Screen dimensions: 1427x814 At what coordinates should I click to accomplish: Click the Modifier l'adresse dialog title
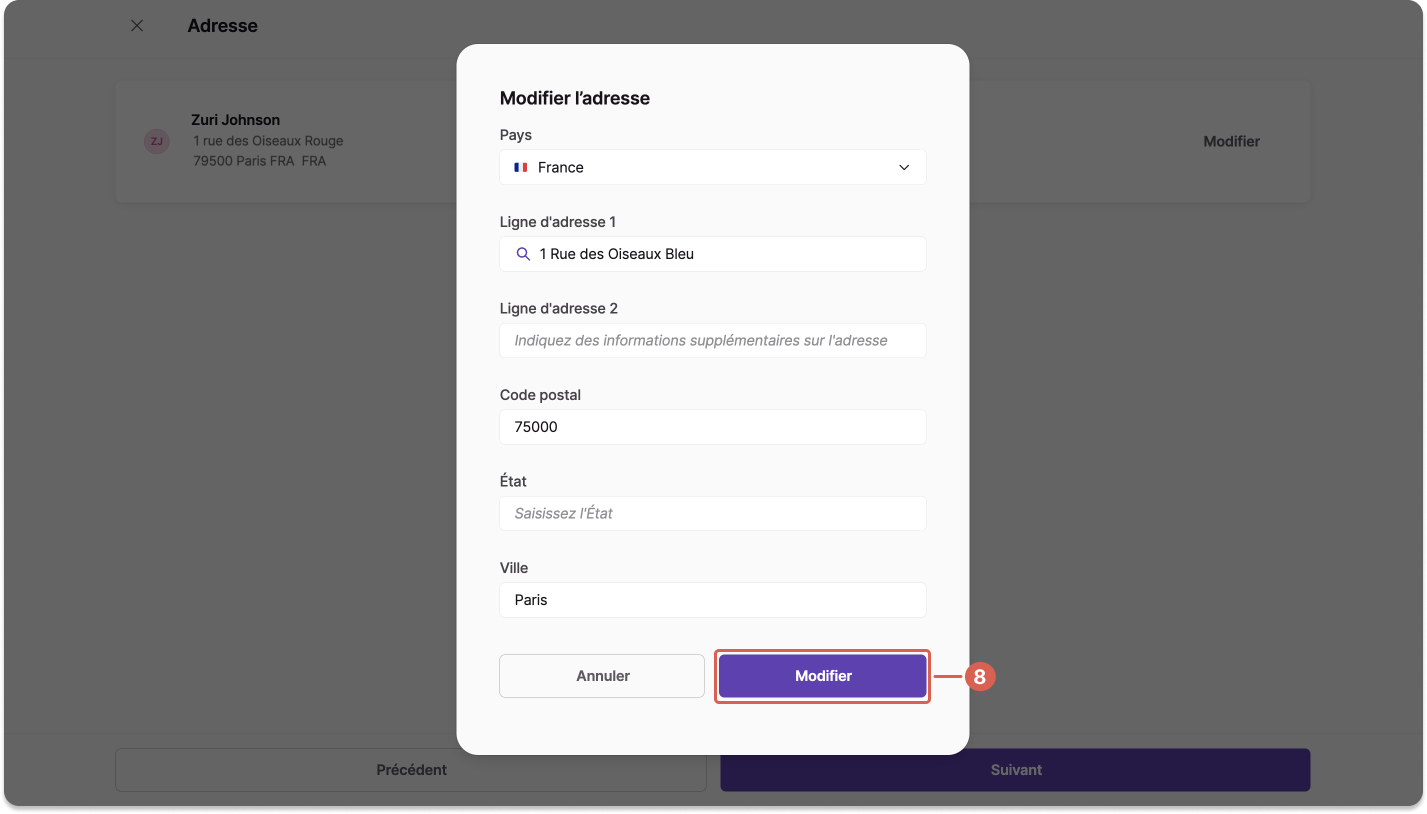[x=575, y=98]
